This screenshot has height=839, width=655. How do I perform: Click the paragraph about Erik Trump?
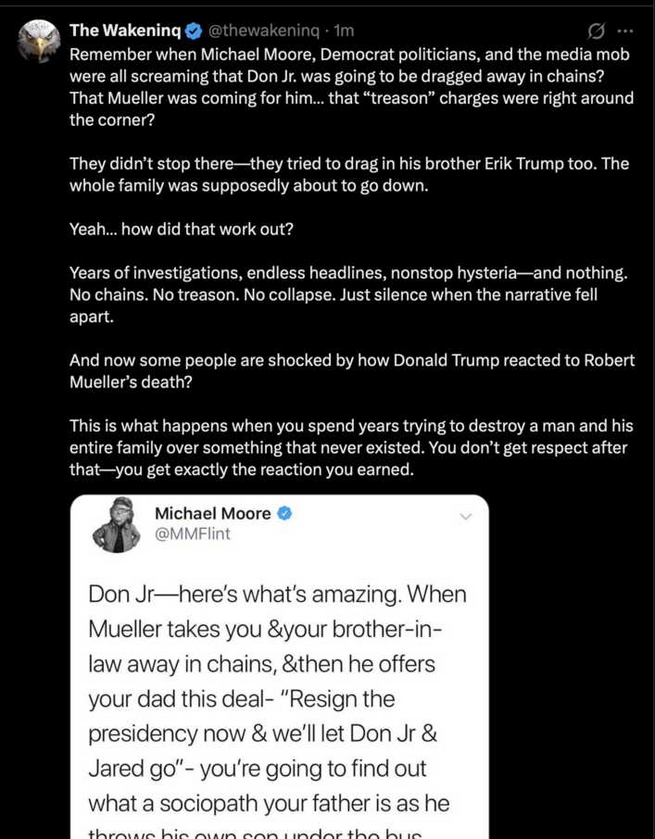350,174
